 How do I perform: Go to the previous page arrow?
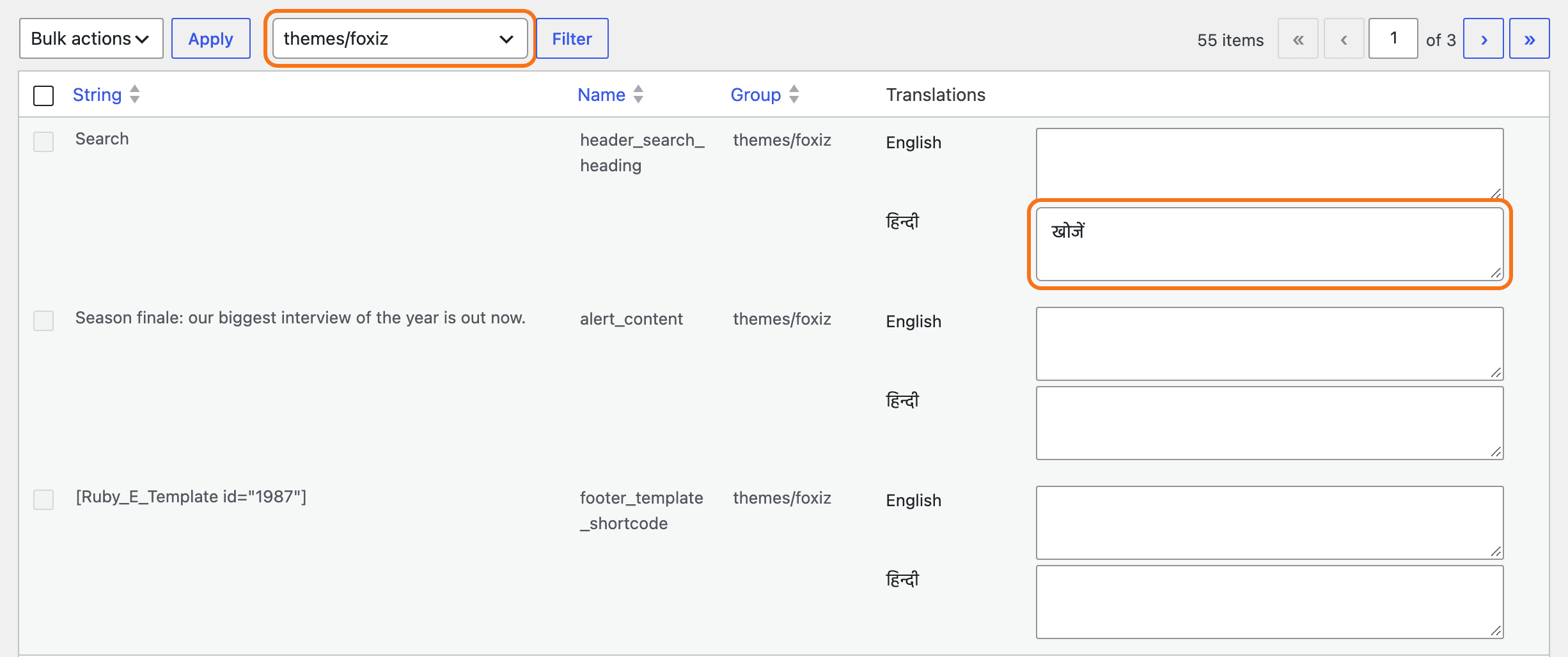pos(1344,39)
